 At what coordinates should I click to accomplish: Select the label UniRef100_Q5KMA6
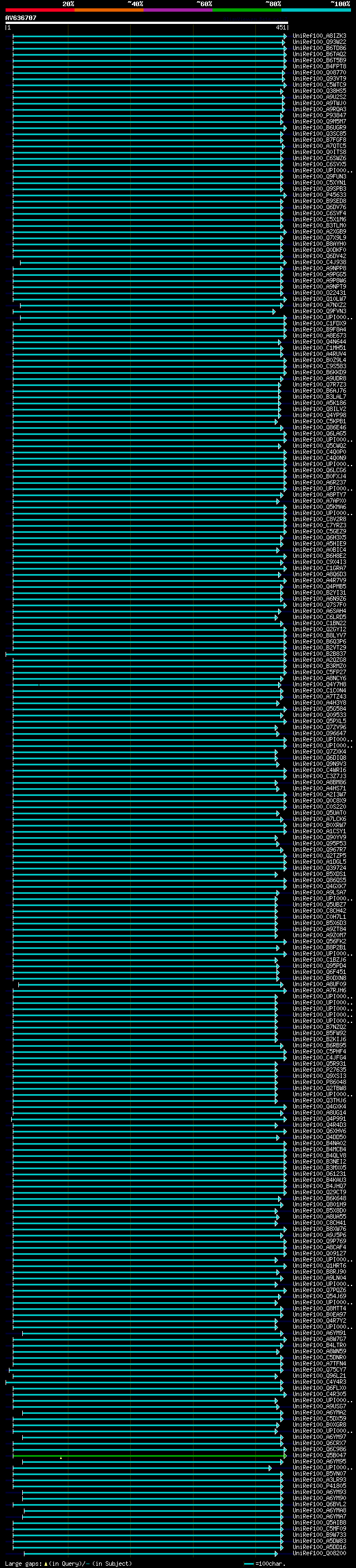319,507
